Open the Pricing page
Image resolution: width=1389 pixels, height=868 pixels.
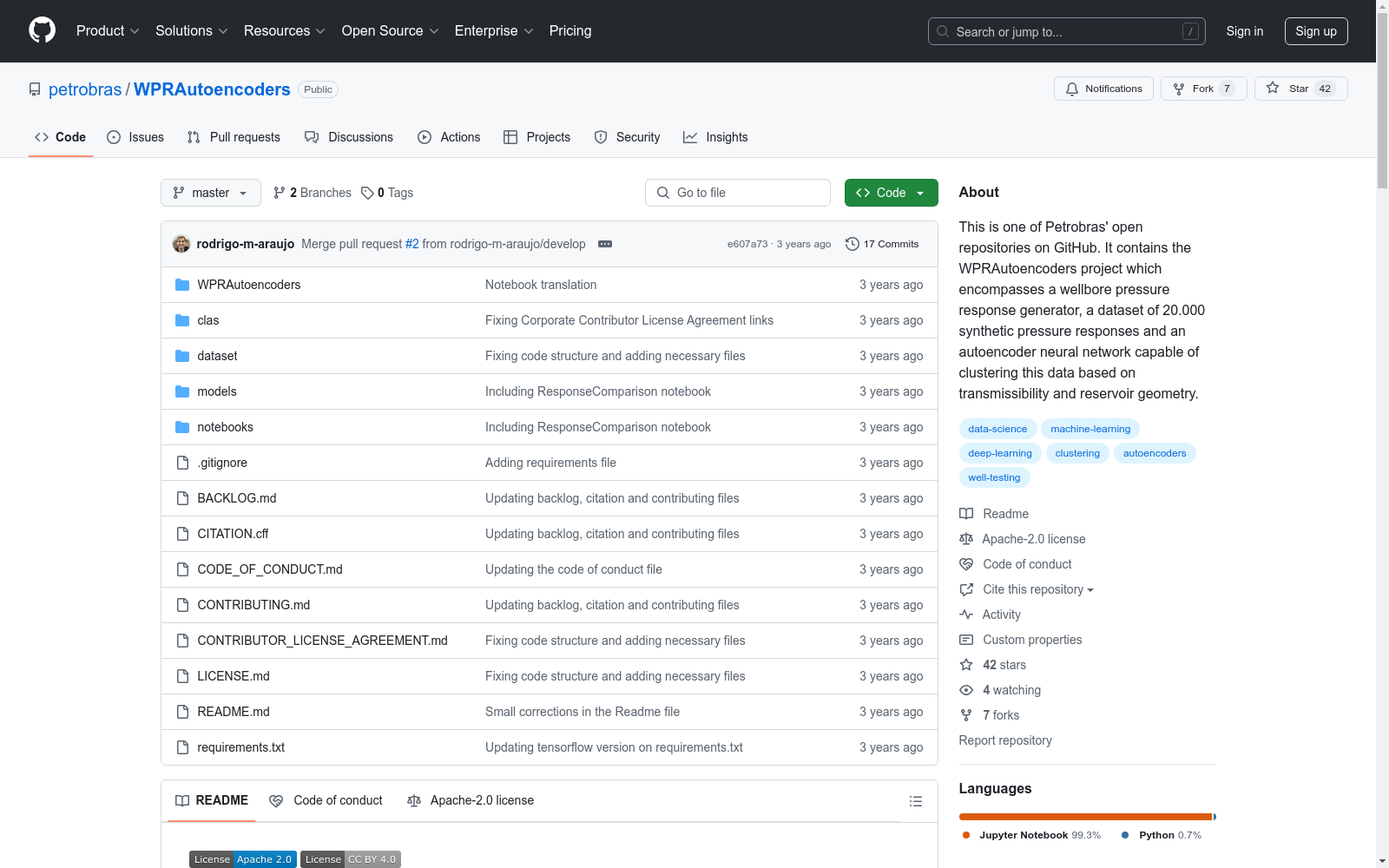570,30
